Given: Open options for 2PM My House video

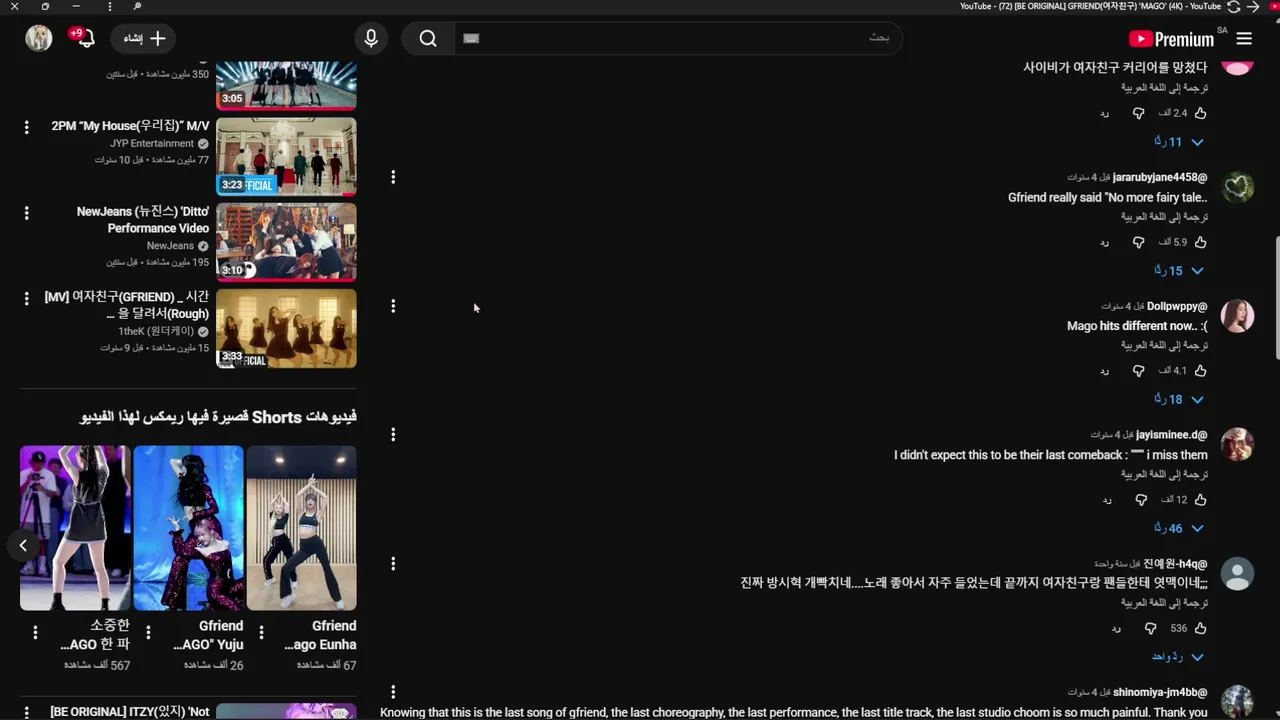Looking at the screenshot, I should (27, 127).
